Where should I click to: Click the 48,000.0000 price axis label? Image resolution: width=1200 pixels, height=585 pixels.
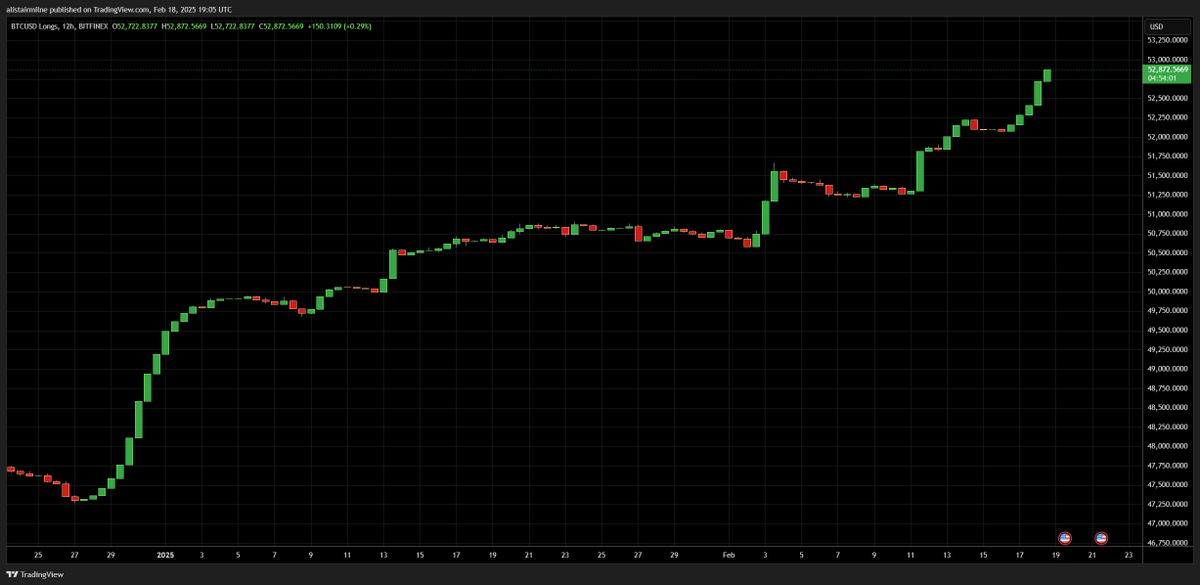pyautogui.click(x=1168, y=446)
